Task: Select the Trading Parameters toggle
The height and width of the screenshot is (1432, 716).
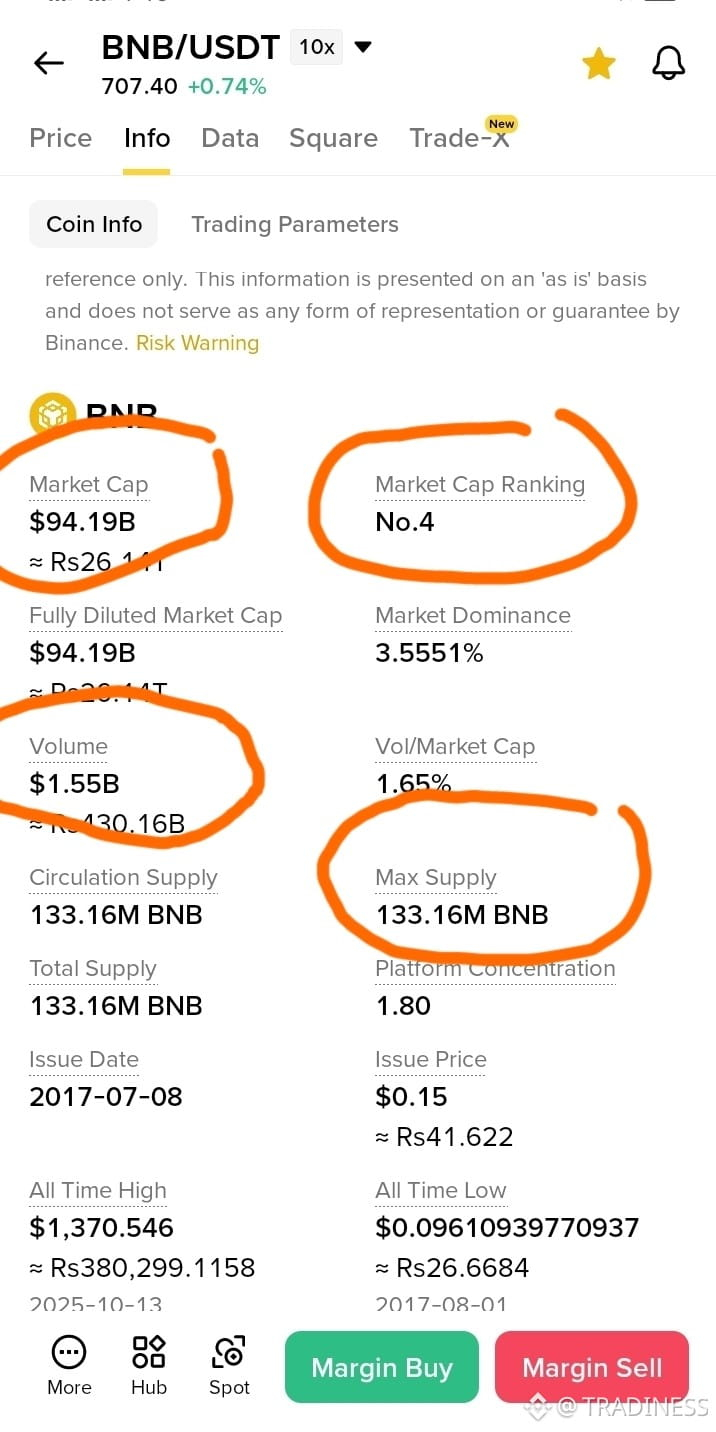Action: (295, 224)
